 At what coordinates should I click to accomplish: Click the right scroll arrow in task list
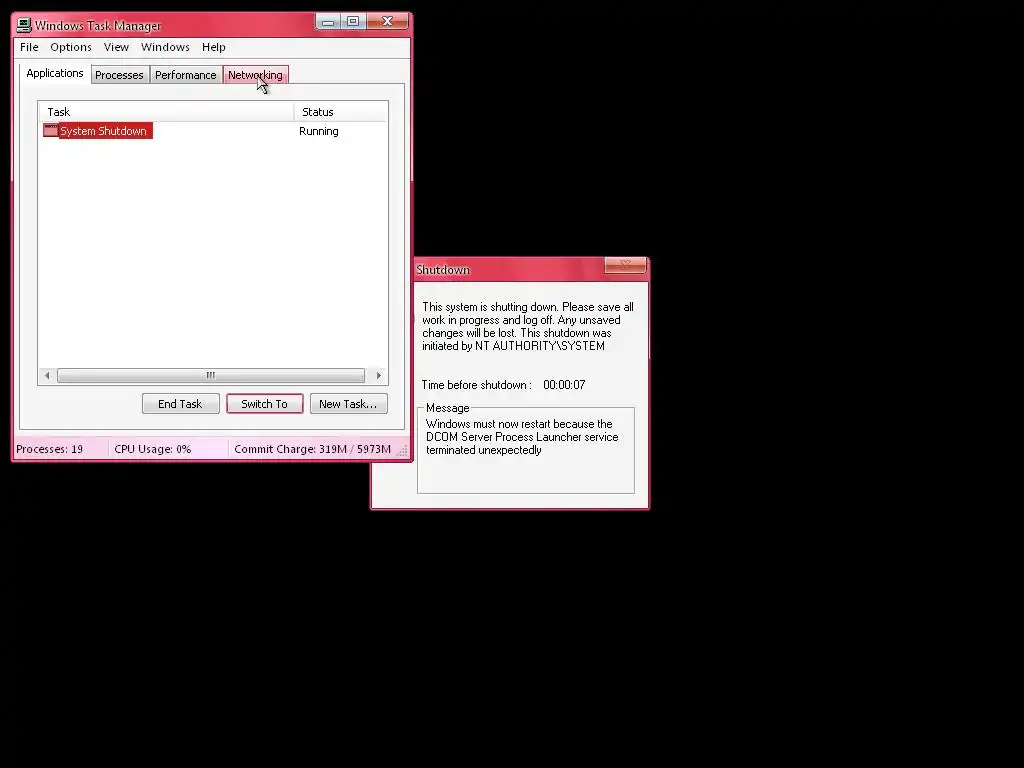379,376
